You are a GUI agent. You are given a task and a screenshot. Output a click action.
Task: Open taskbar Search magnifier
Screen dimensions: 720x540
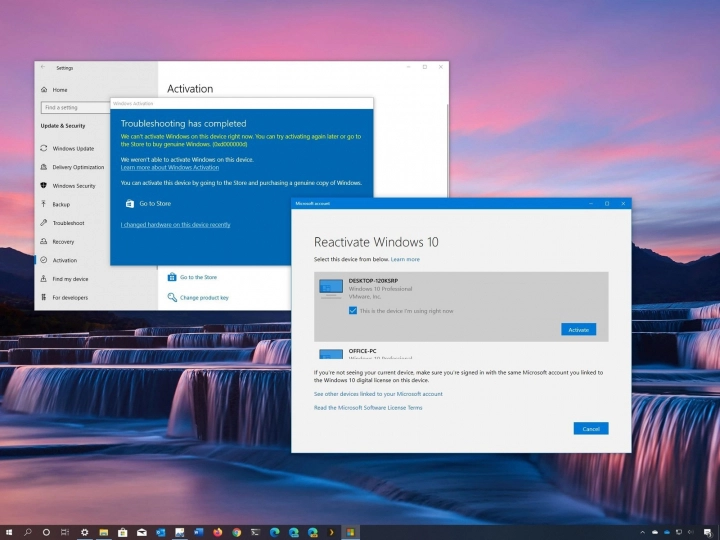click(28, 532)
